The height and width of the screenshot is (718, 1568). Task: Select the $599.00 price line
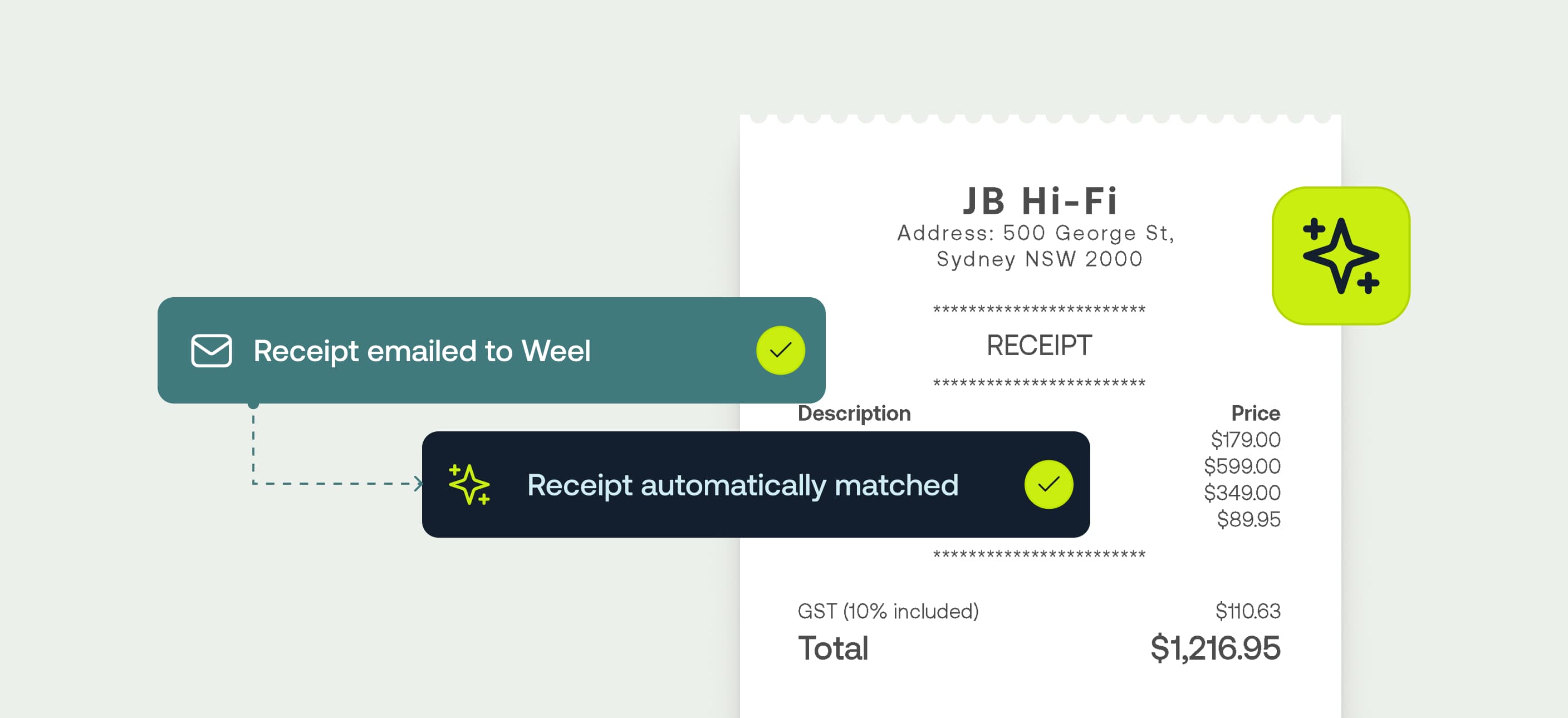(x=1242, y=466)
